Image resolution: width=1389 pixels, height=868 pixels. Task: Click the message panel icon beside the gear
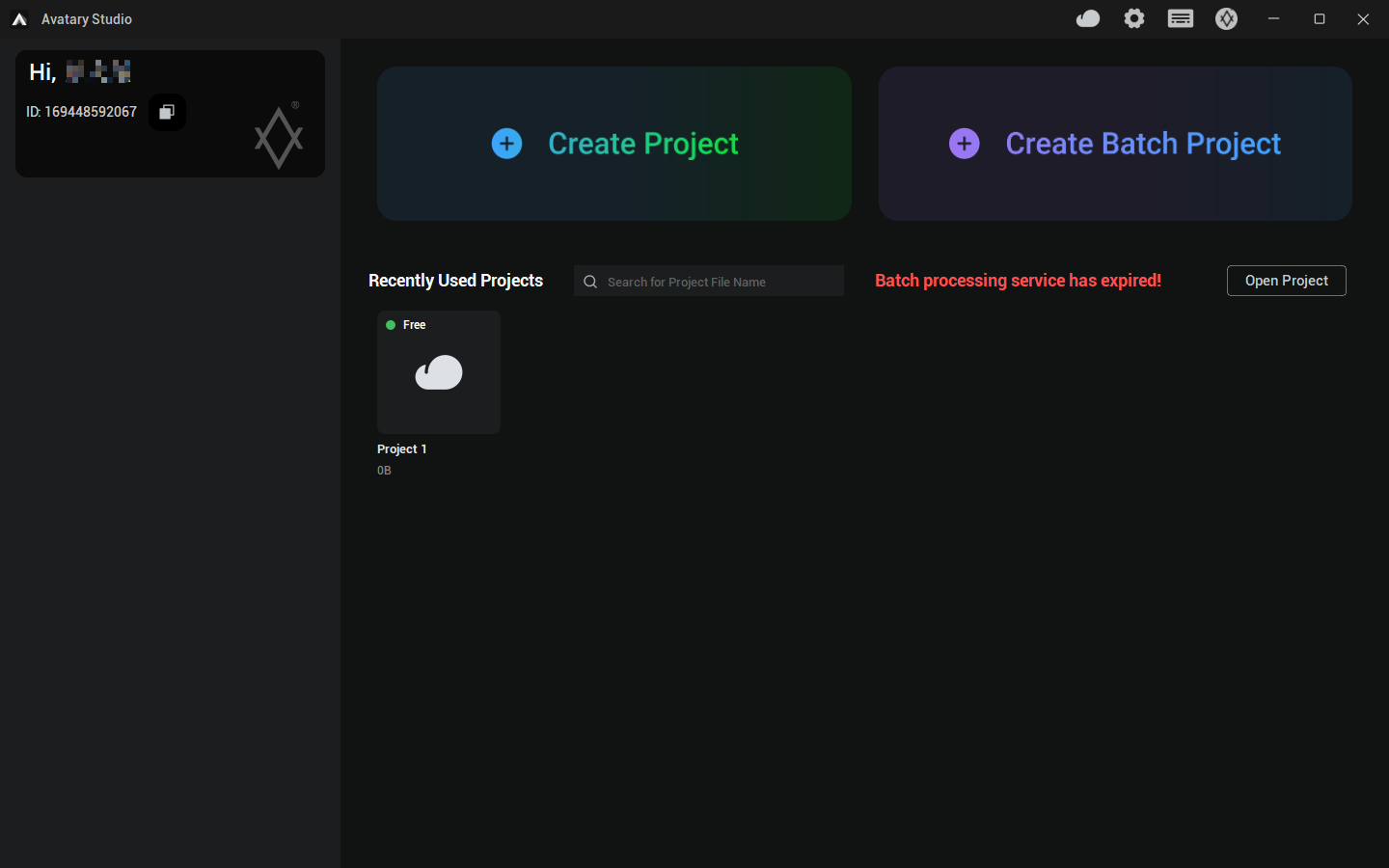click(1181, 19)
